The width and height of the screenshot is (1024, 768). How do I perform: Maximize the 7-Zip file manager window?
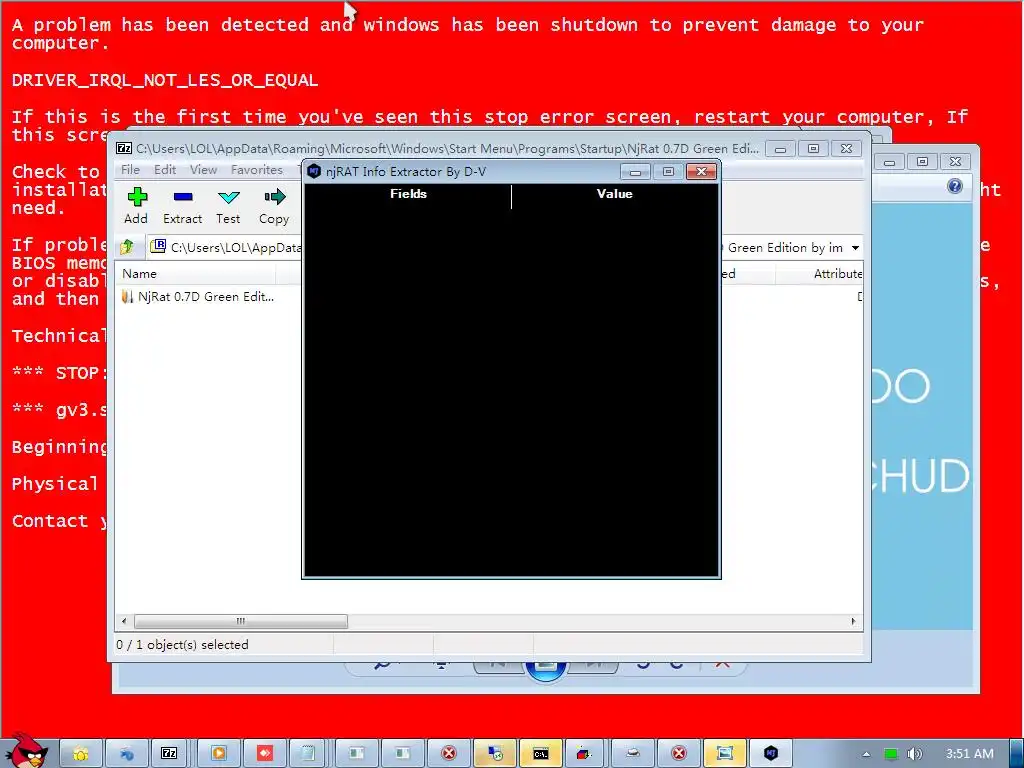click(813, 149)
